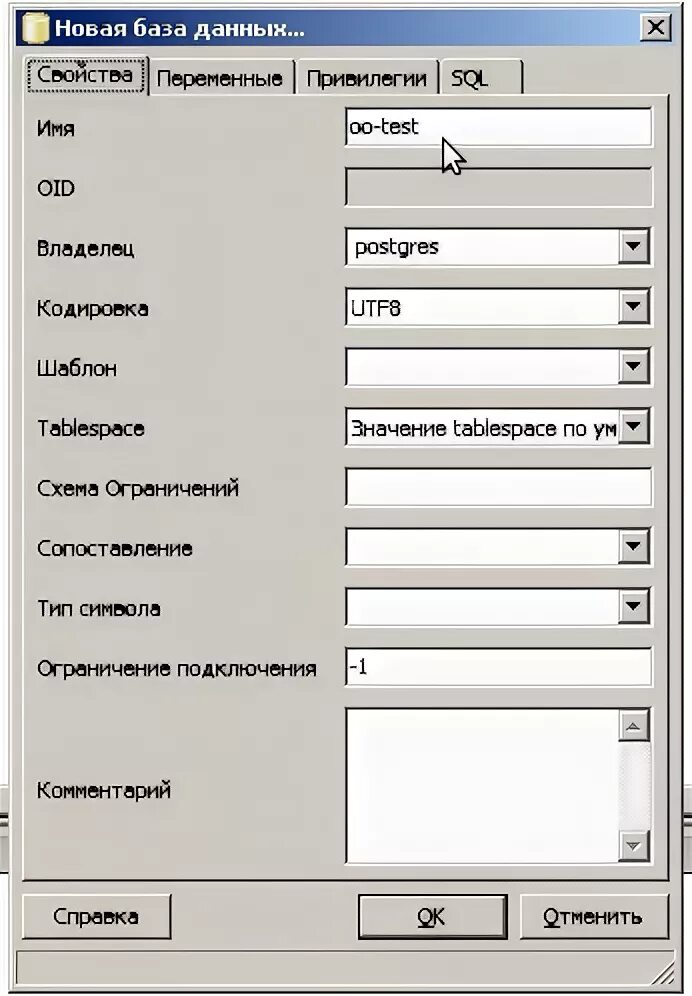
Task: Expand the Шаблон dropdown arrow
Action: (634, 366)
